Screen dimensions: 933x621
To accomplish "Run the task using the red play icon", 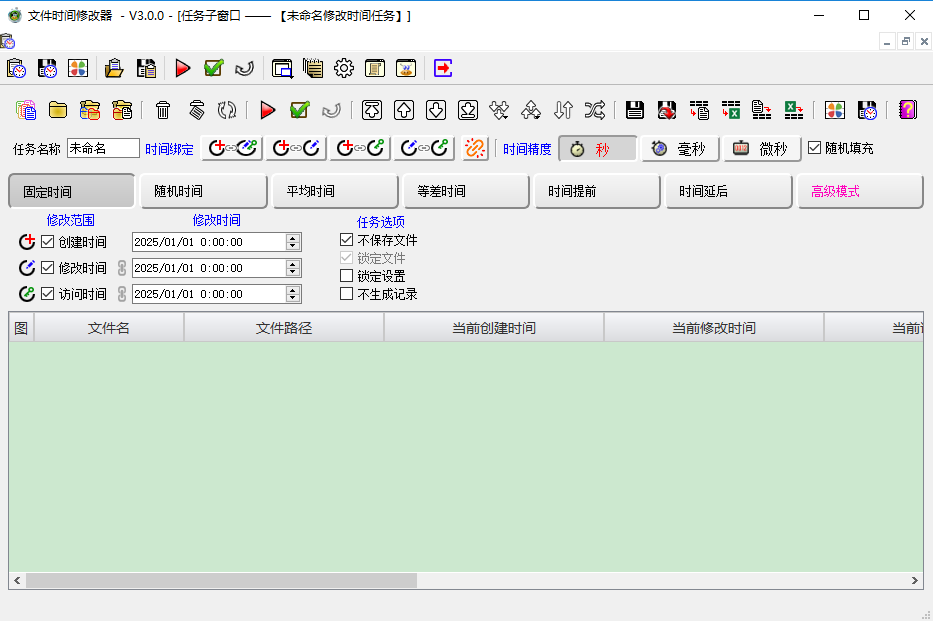I will click(x=182, y=68).
